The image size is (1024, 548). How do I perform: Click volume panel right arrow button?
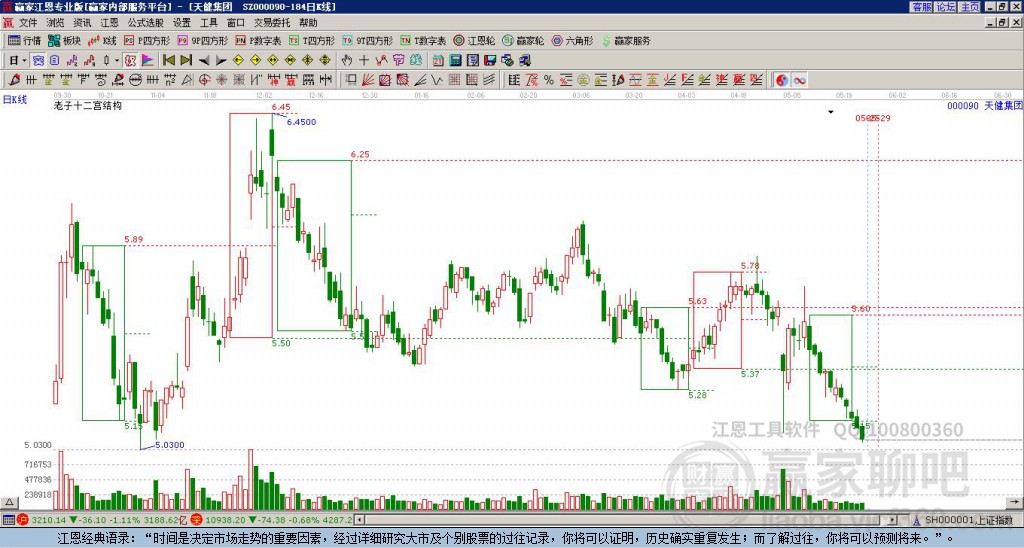pos(1016,503)
